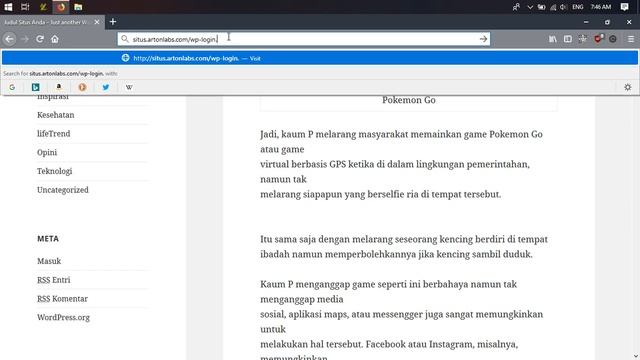Open search settings gear icon
The image size is (640, 360).
point(628,87)
